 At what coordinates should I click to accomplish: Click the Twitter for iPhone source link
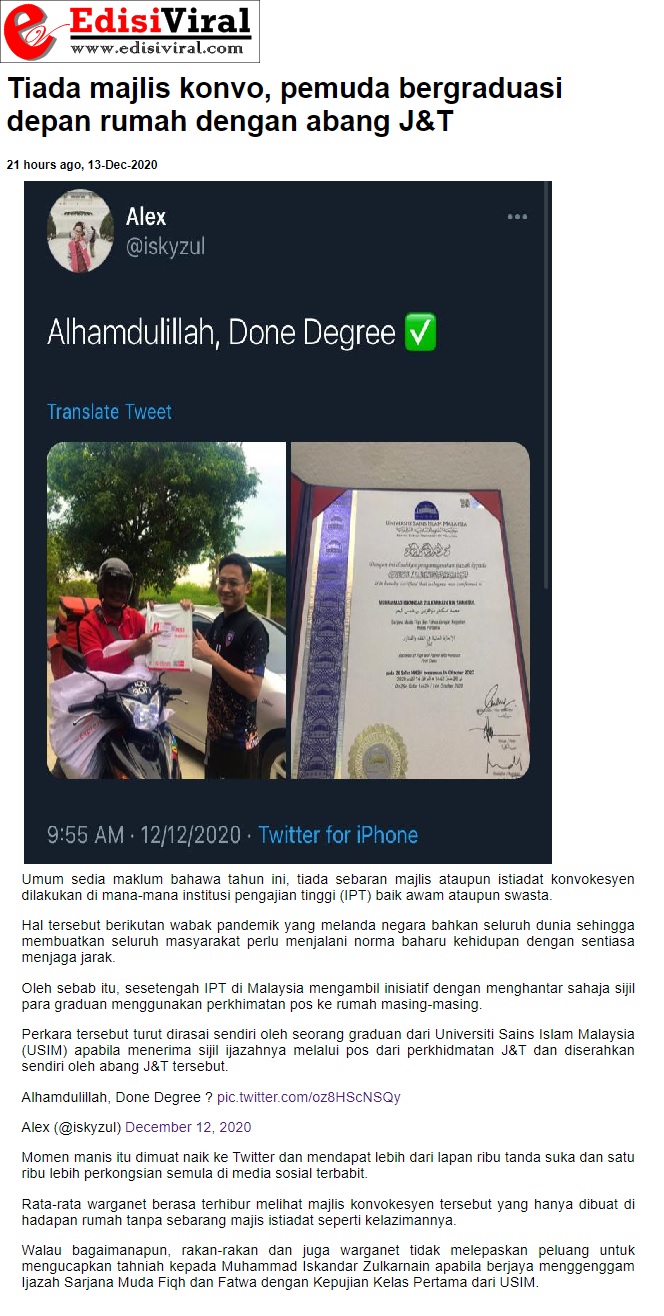(x=338, y=835)
